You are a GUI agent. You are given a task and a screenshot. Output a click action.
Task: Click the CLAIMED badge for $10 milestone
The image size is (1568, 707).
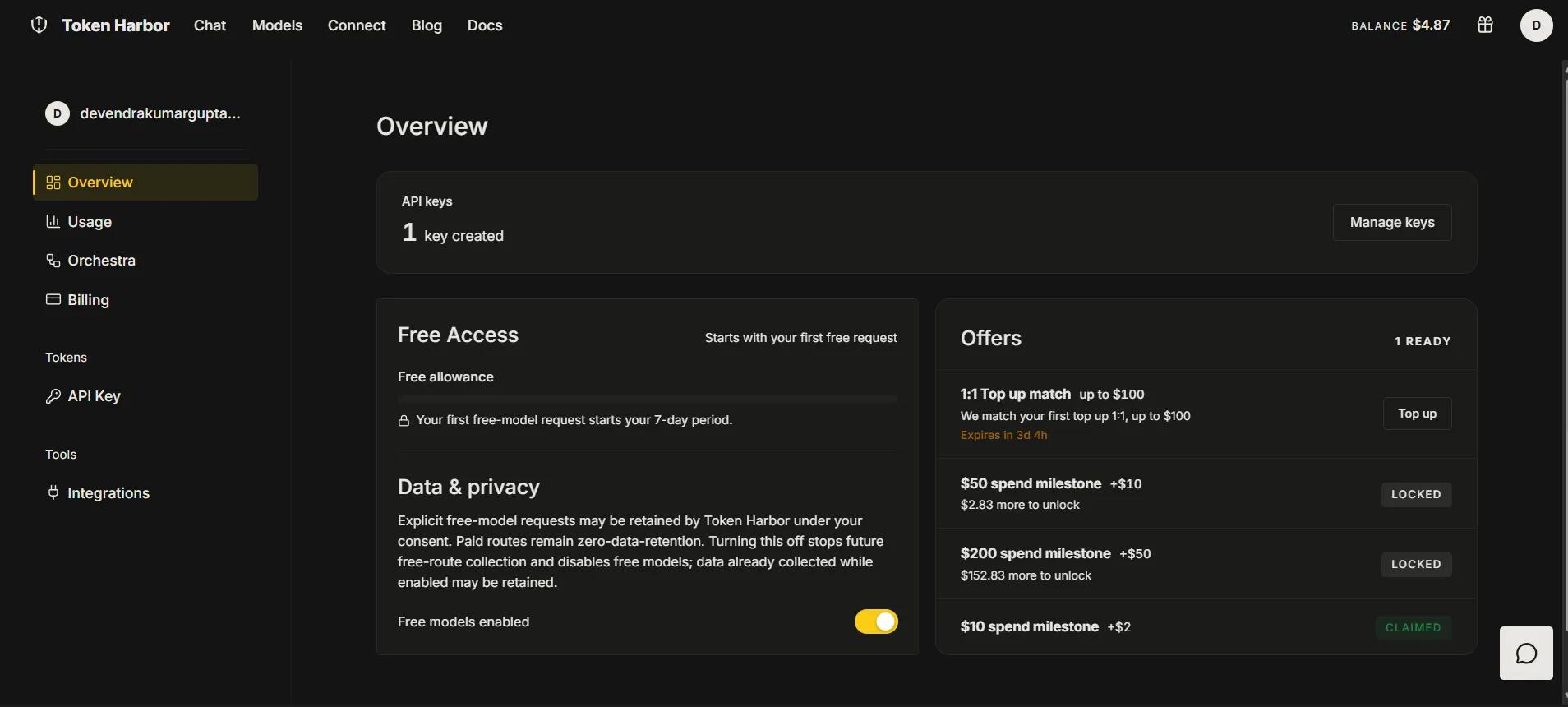1414,627
